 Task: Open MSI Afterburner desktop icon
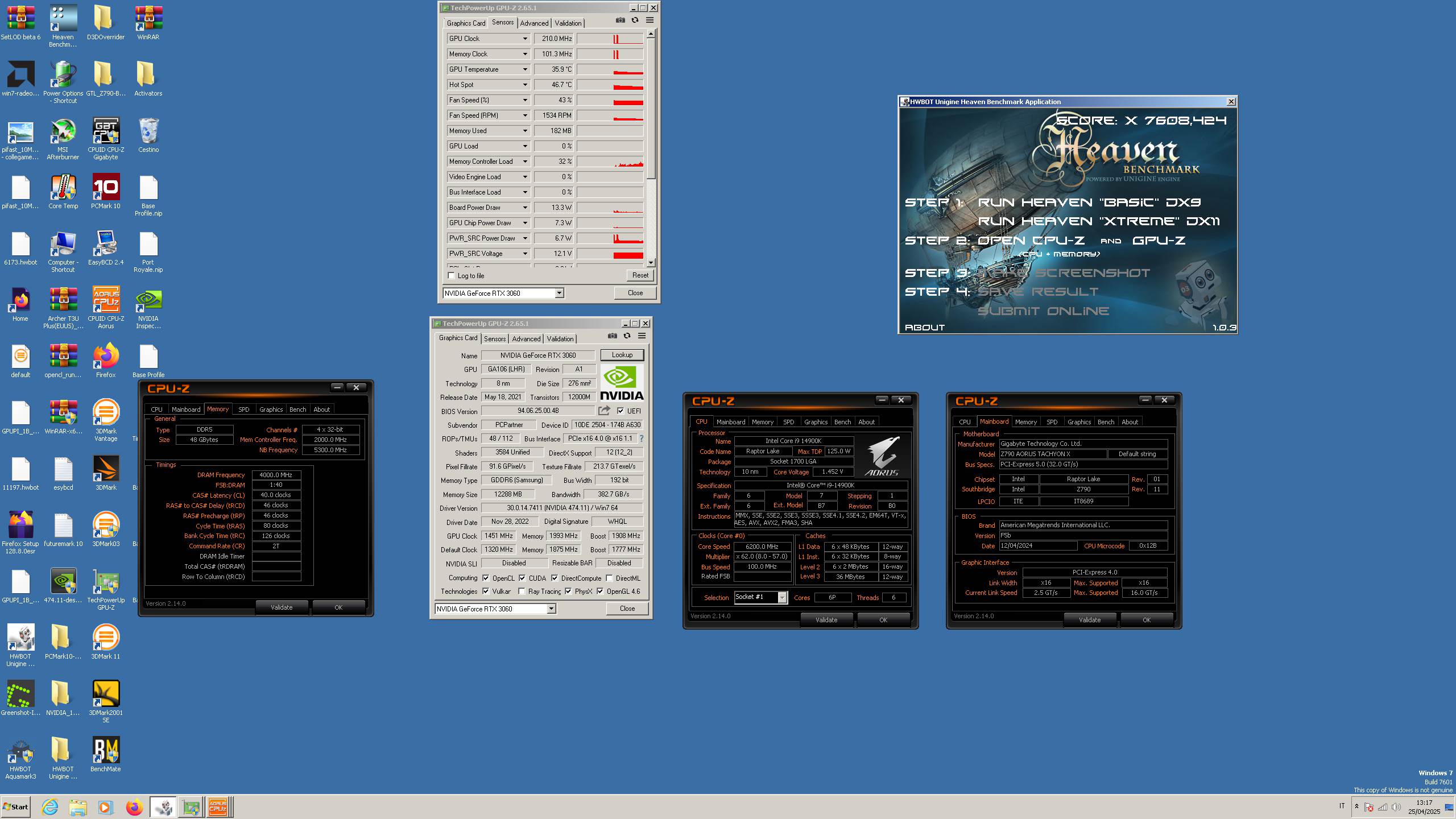63,139
